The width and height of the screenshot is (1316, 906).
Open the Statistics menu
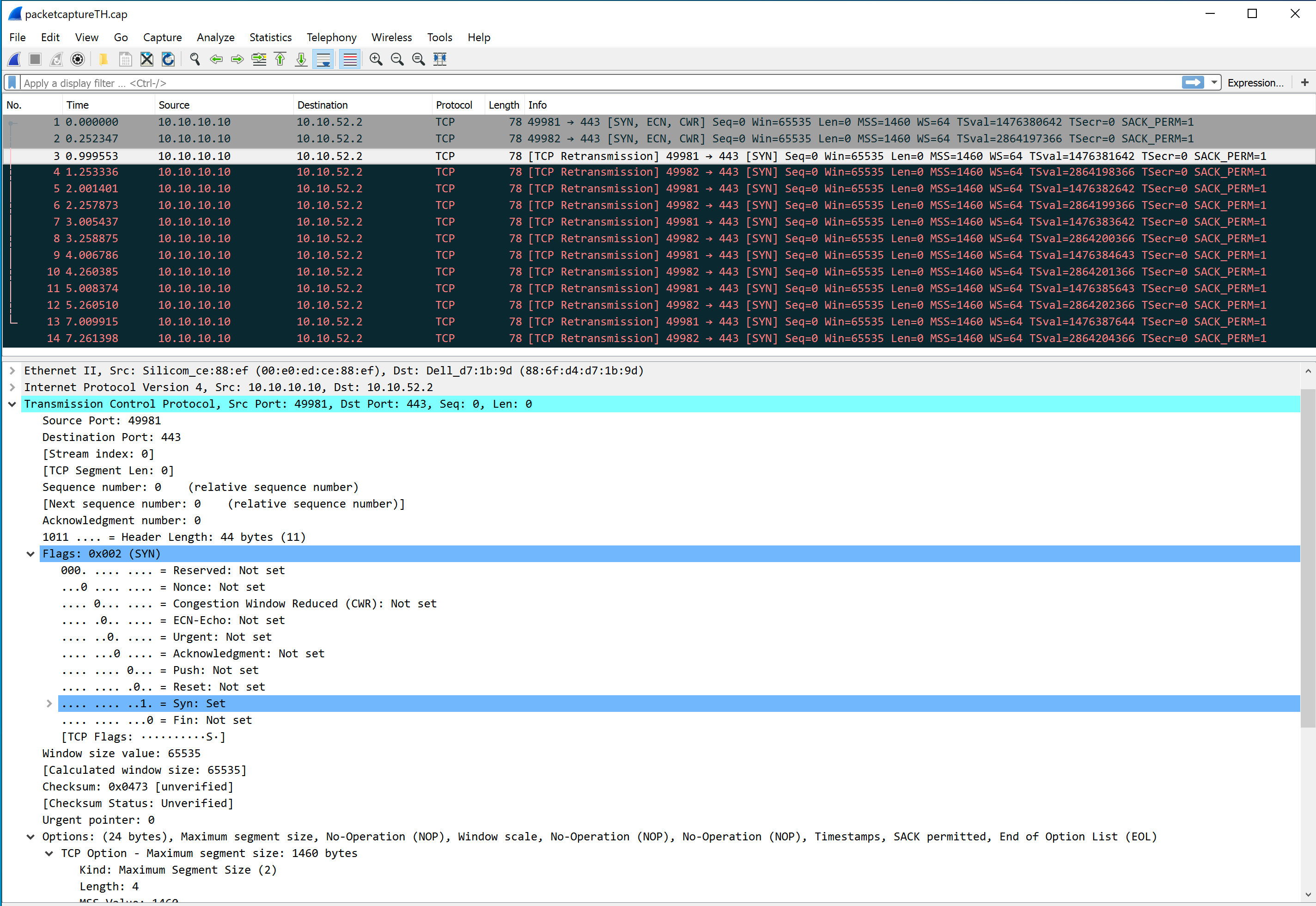270,37
